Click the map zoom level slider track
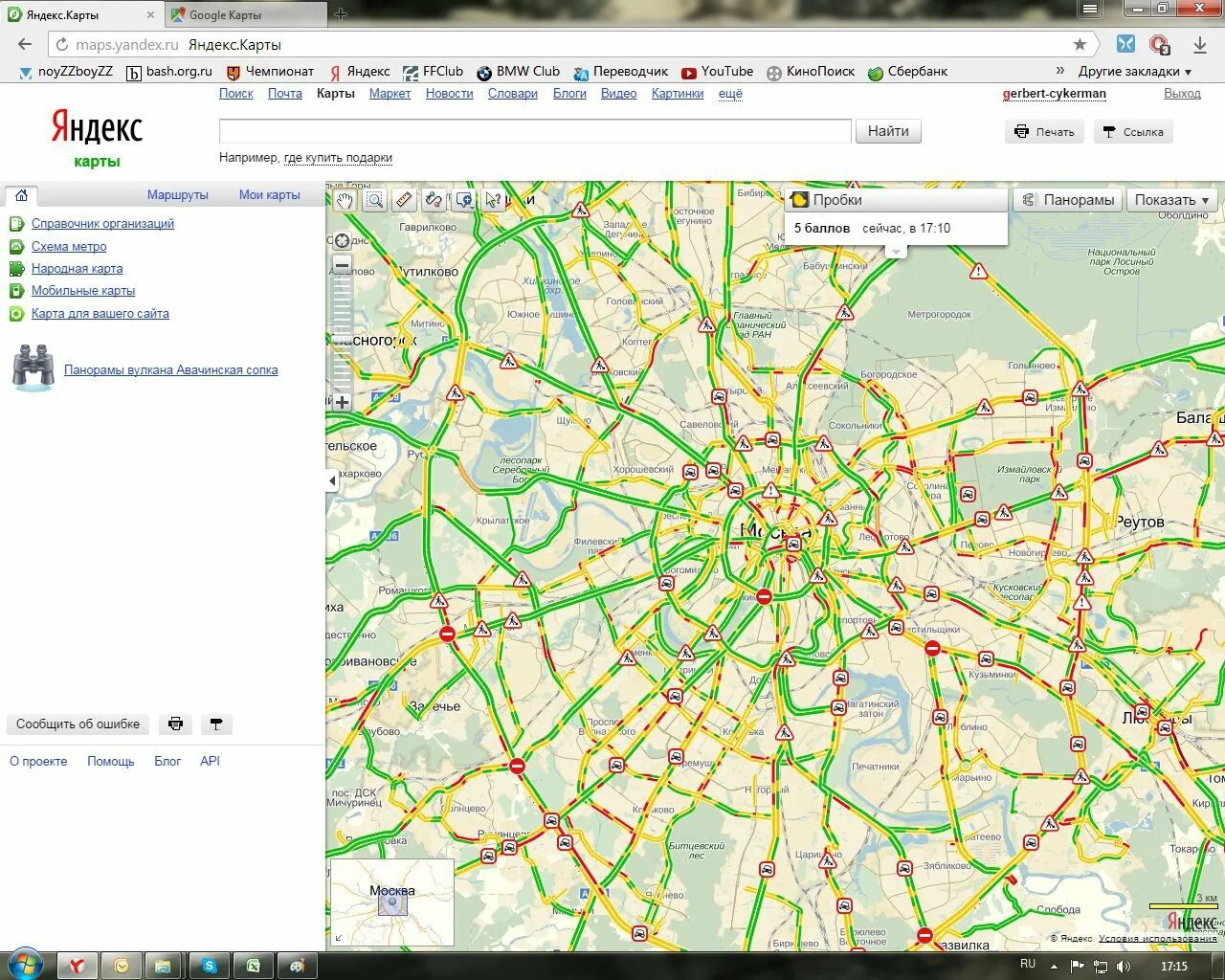This screenshot has height=980, width=1225. pos(342,333)
